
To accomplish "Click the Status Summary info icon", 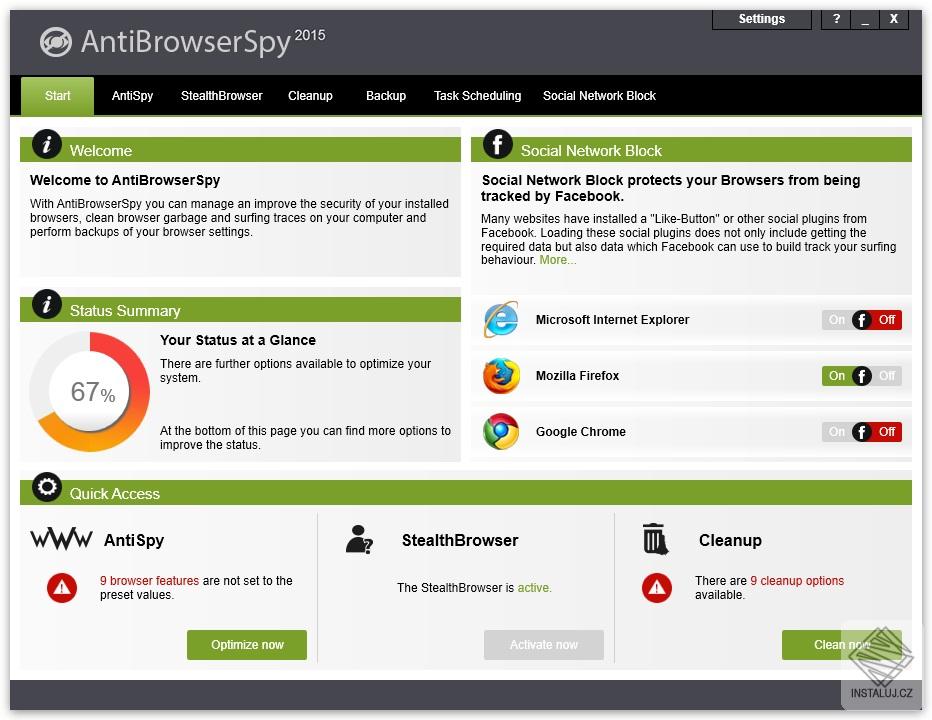I will point(47,304).
